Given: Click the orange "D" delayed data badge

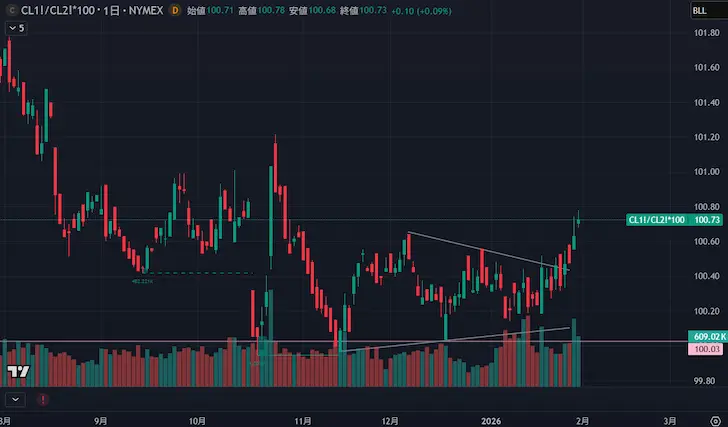Looking at the screenshot, I should click(x=175, y=10).
